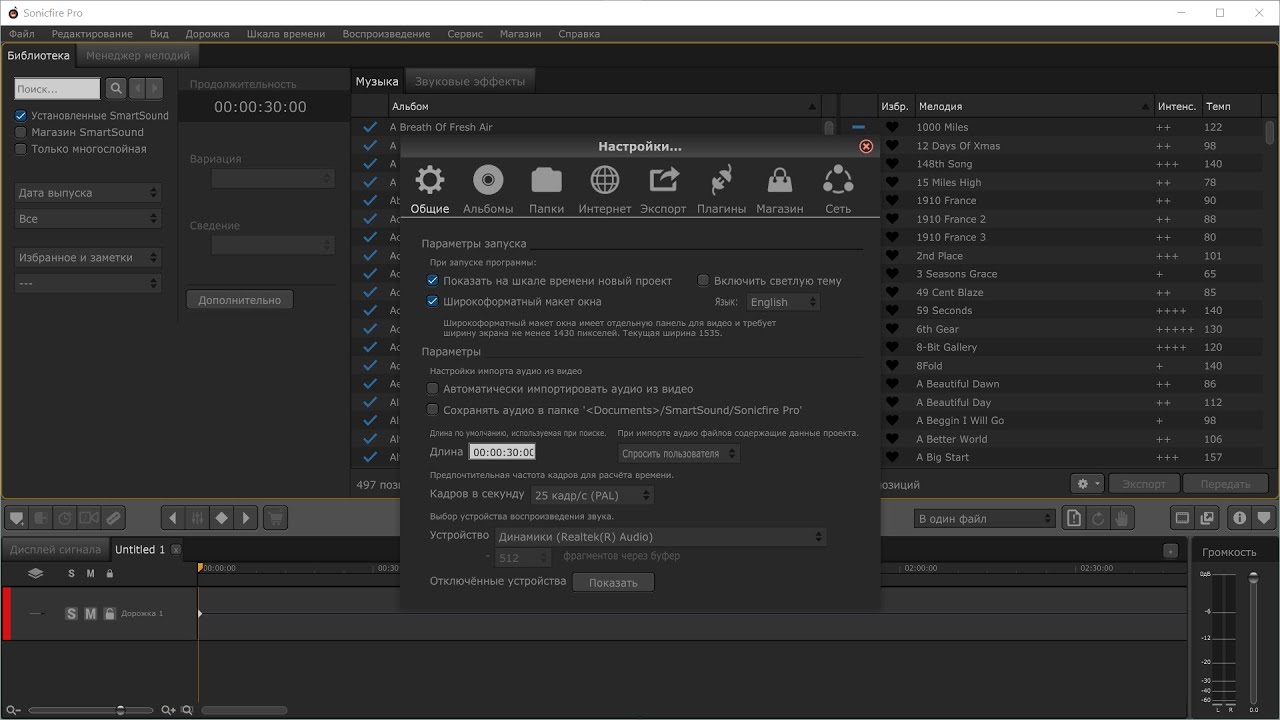Solo Дорожка 1 with the S button
This screenshot has height=720, width=1280.
[71, 613]
